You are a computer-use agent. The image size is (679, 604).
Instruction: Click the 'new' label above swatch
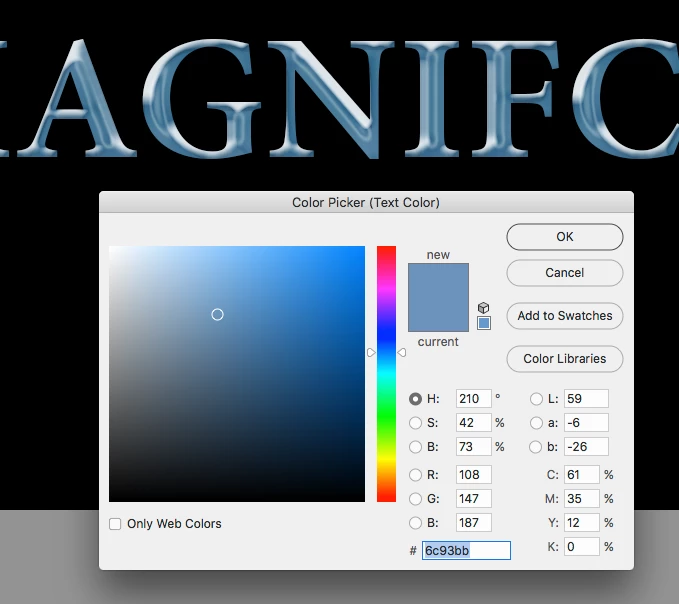coord(438,255)
